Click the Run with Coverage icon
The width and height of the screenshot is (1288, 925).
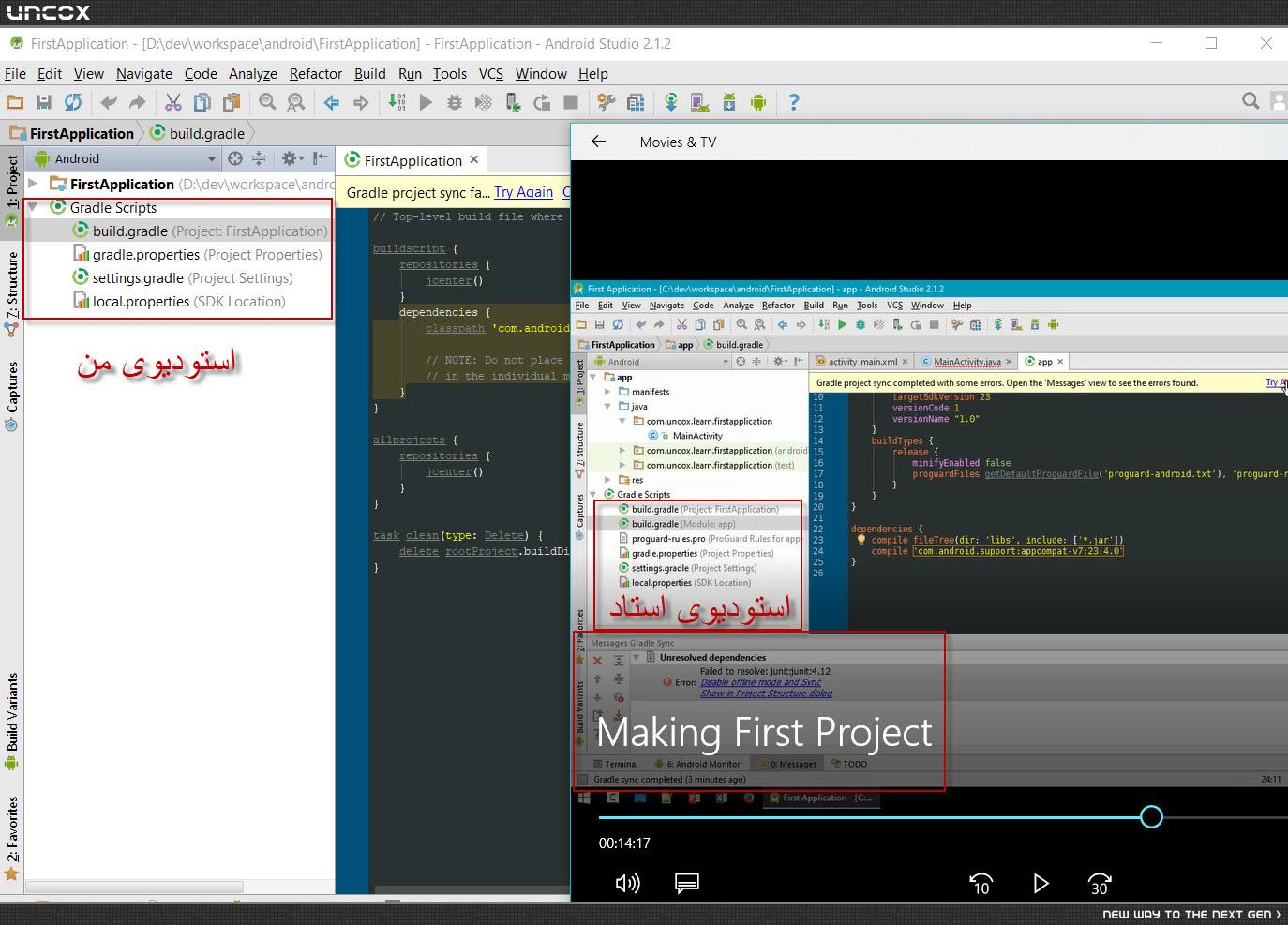483,102
